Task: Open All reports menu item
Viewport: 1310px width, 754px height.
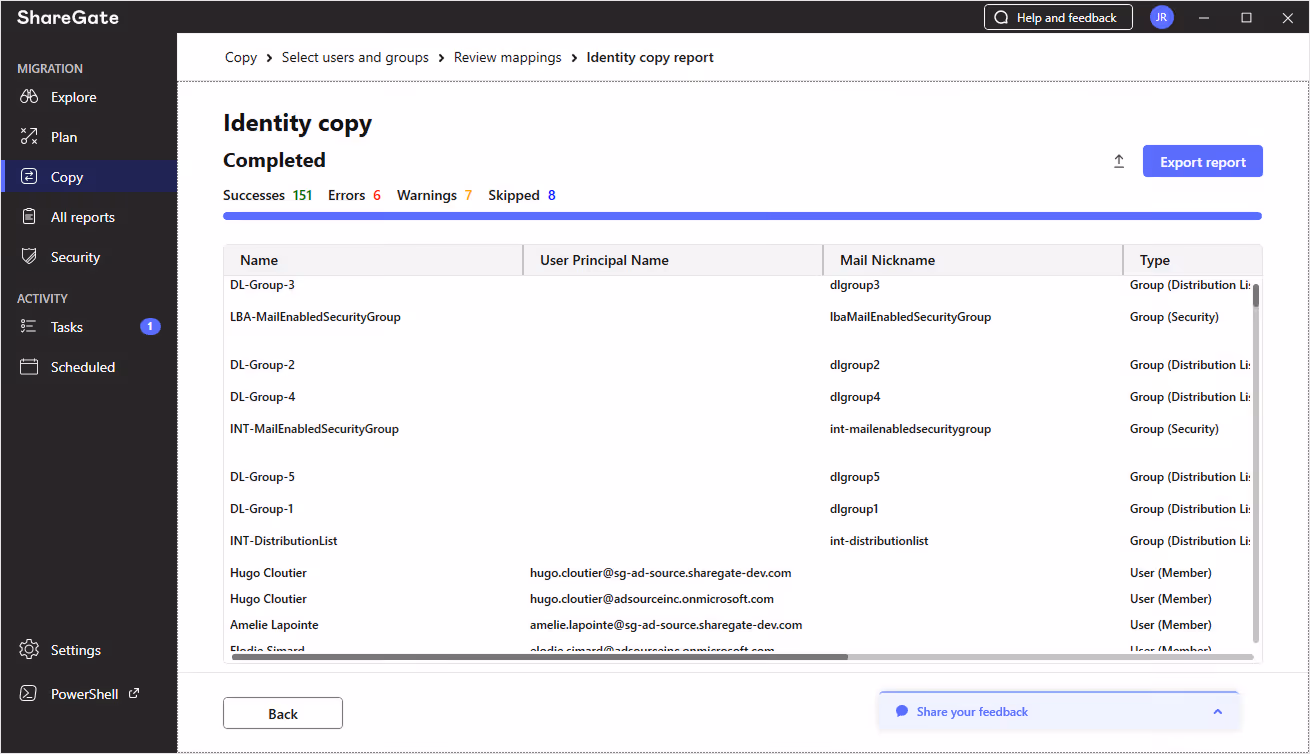Action: [x=89, y=217]
